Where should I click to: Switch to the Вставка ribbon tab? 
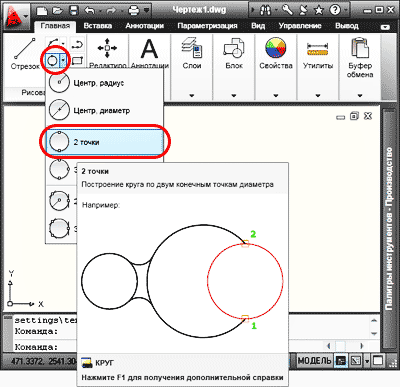click(97, 26)
